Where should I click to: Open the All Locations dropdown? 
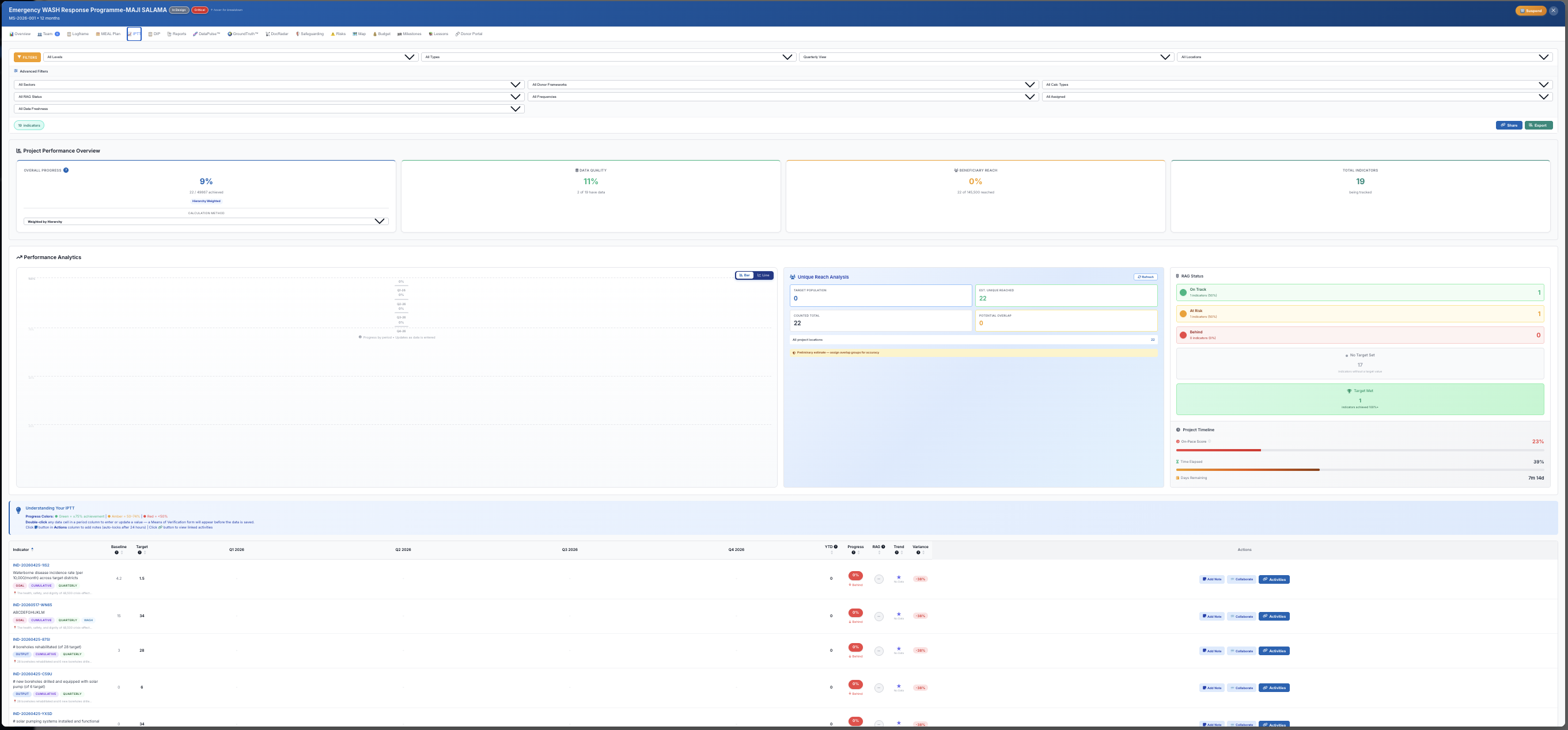[1364, 57]
